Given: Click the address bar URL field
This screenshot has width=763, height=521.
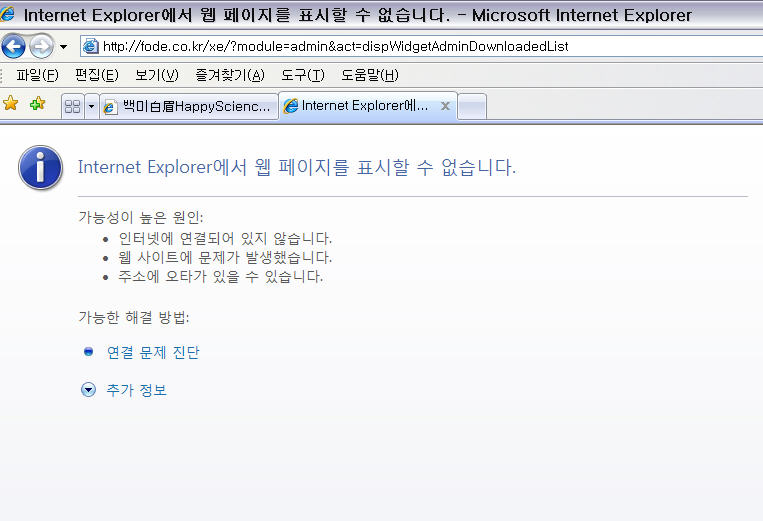Looking at the screenshot, I should [421, 46].
